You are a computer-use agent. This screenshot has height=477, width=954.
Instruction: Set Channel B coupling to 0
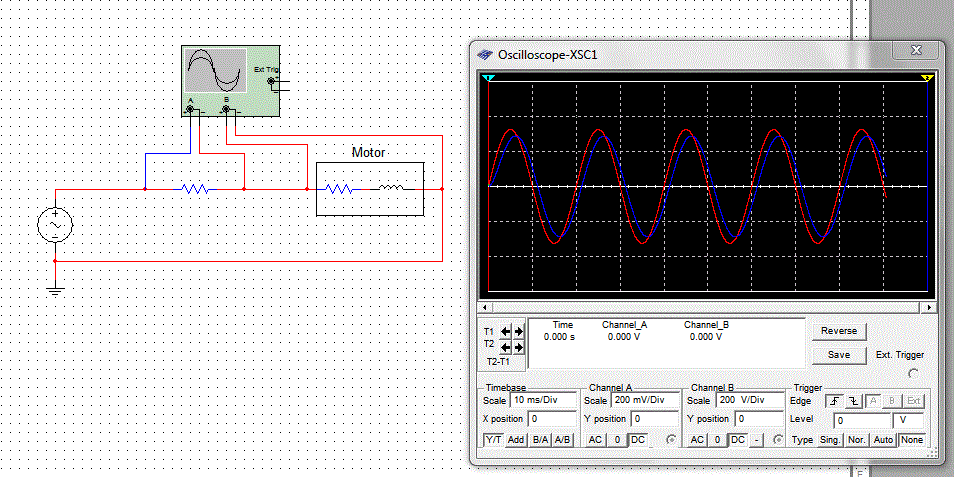pos(718,439)
